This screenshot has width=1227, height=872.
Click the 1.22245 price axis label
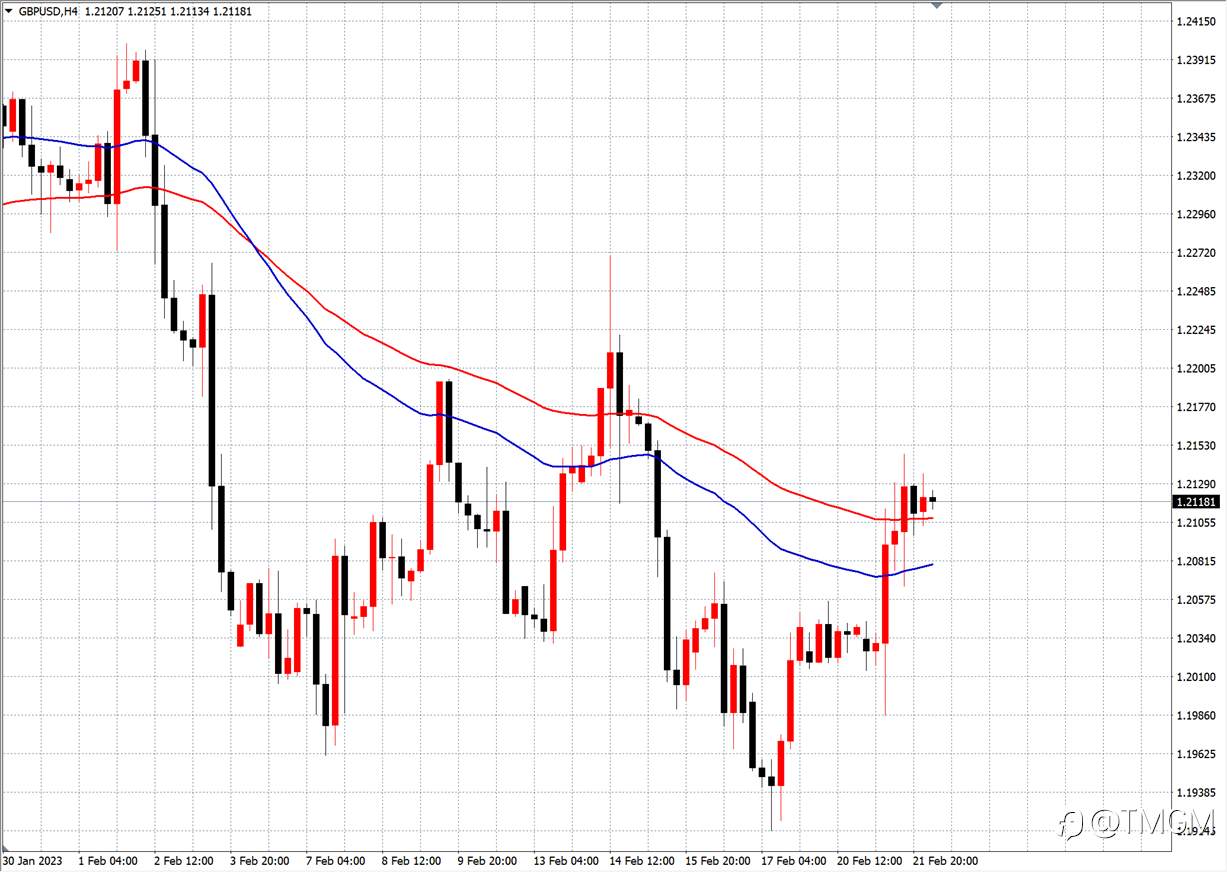1196,330
